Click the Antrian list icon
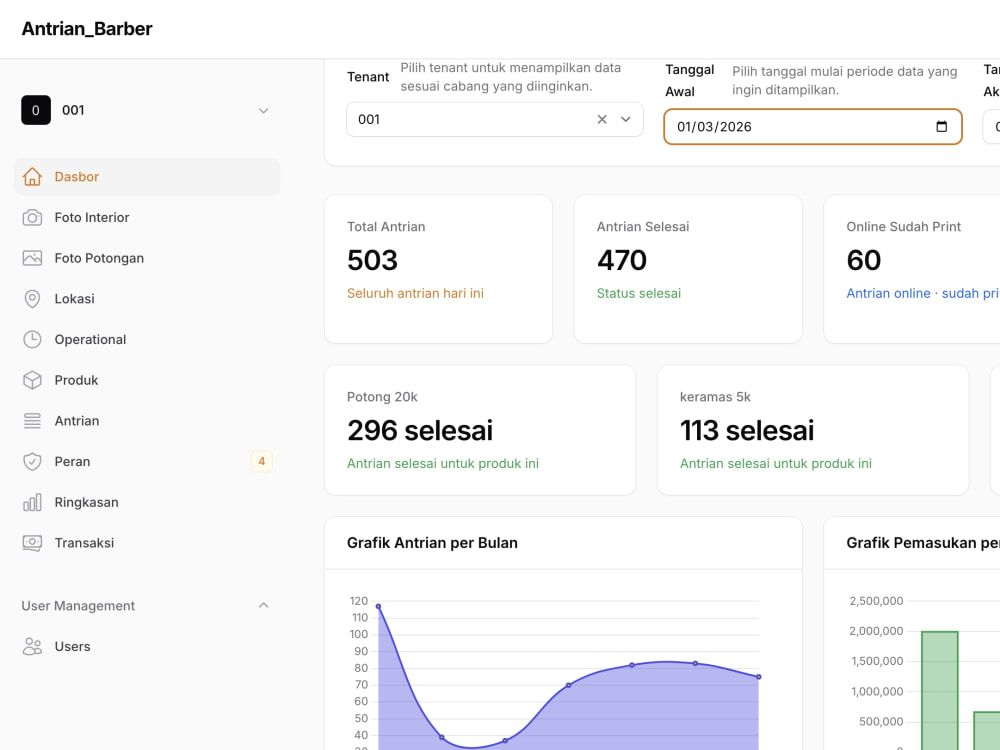This screenshot has height=750, width=1000. pos(32,421)
